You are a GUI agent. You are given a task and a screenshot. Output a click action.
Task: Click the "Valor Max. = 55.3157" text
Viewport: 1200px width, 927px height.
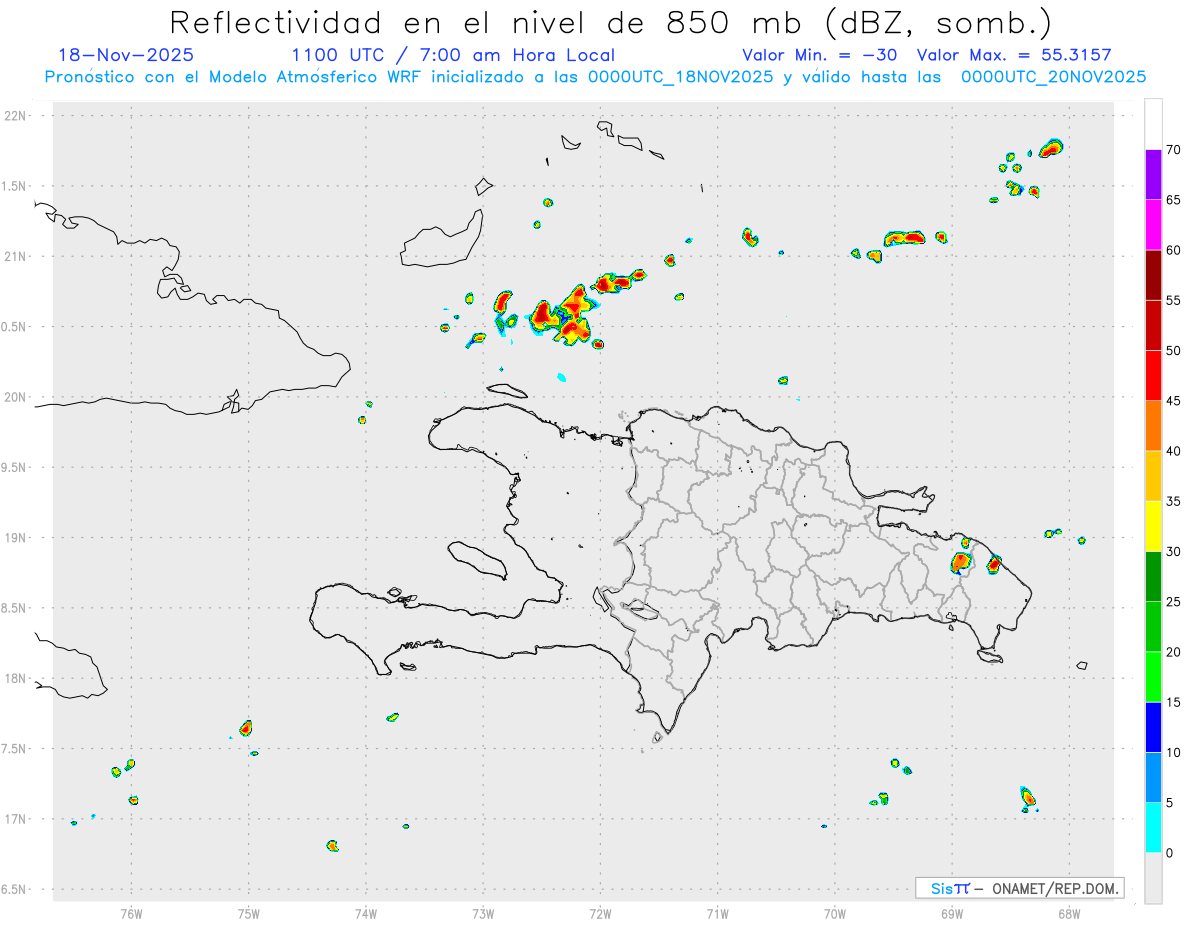(1014, 55)
